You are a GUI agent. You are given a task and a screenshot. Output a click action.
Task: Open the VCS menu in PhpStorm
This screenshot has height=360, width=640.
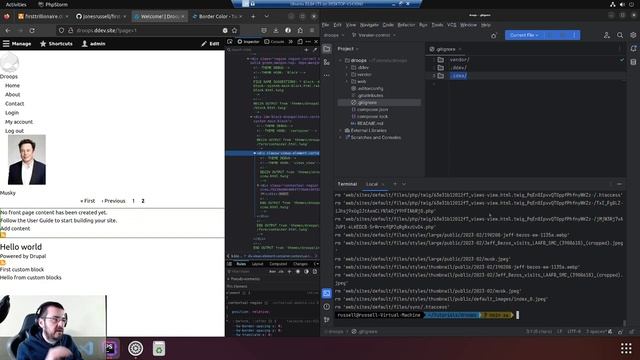[451, 25]
